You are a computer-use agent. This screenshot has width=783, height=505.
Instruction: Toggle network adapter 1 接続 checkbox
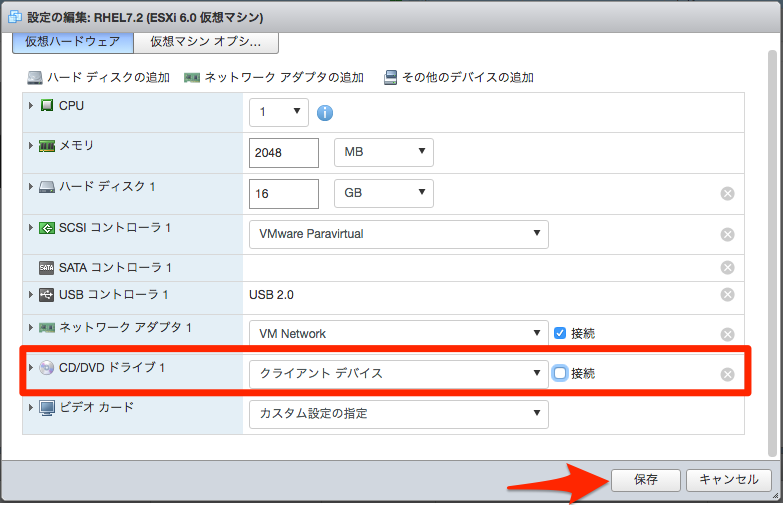(x=560, y=333)
